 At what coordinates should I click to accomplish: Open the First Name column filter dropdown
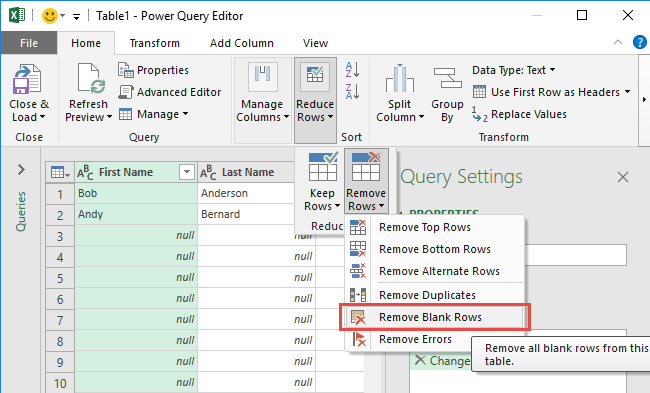coord(187,172)
